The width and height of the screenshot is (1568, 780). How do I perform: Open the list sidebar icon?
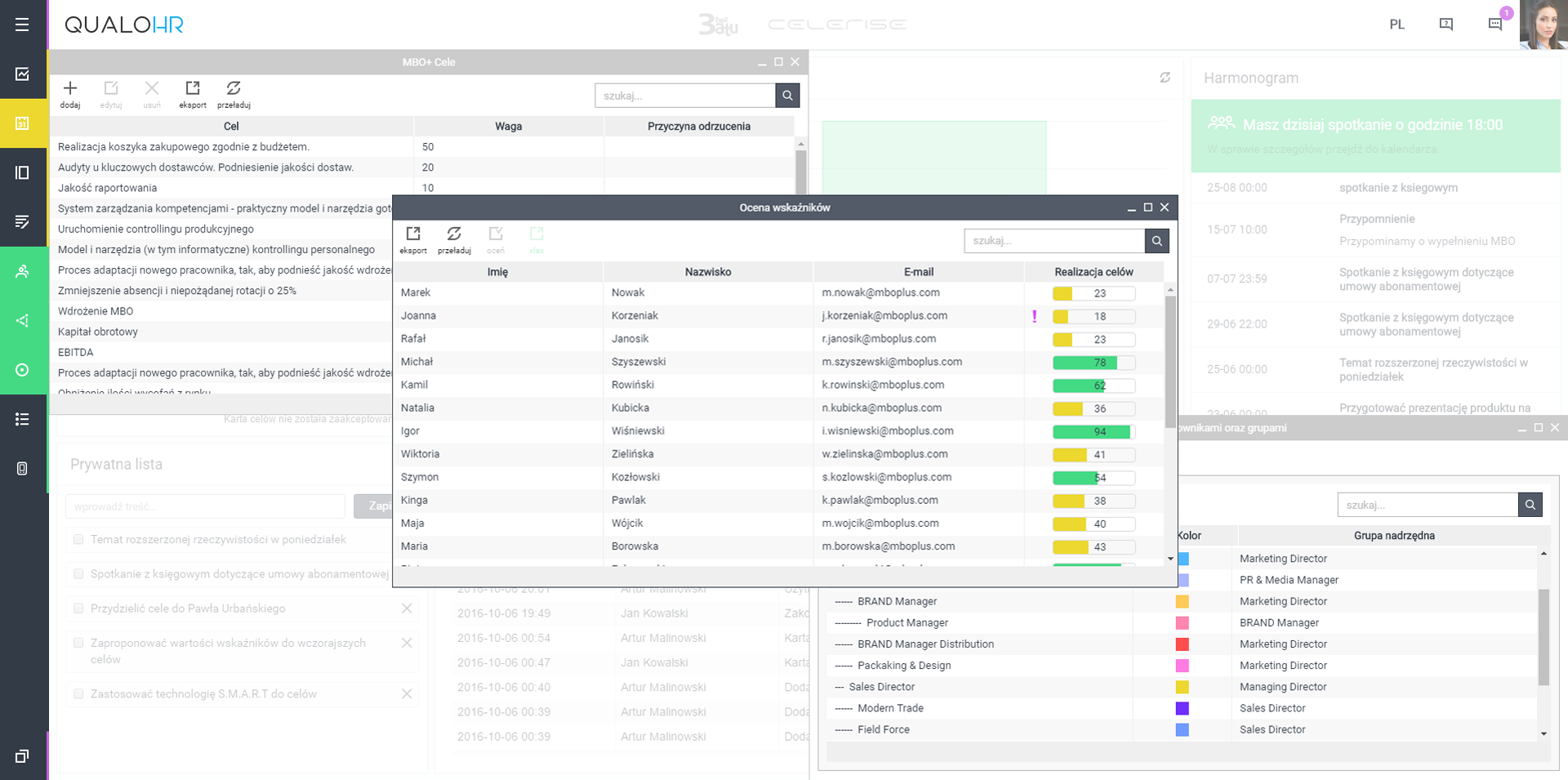tap(22, 419)
